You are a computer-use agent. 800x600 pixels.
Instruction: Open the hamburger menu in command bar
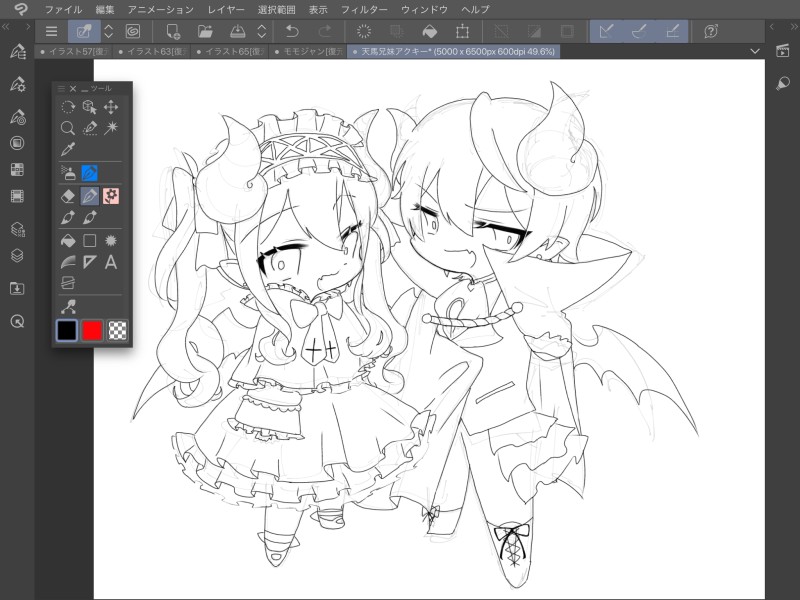coord(52,32)
